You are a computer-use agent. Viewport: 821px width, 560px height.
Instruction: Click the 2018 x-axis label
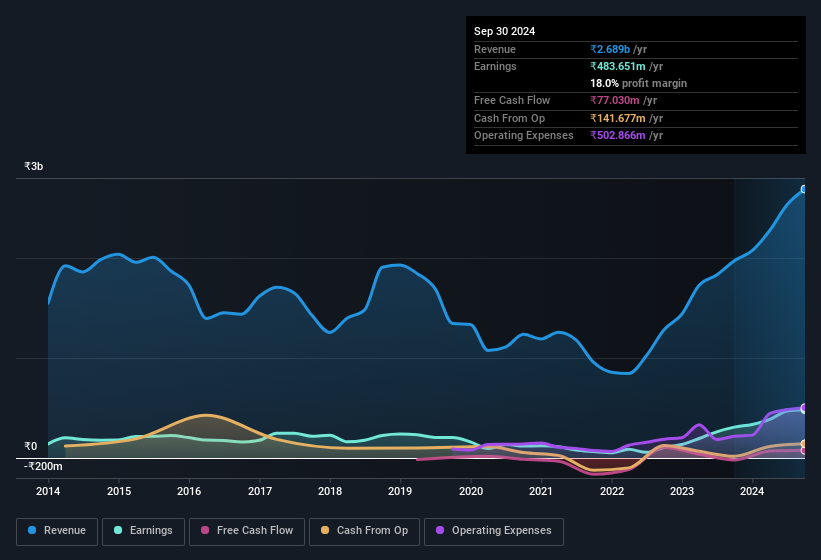(x=330, y=491)
